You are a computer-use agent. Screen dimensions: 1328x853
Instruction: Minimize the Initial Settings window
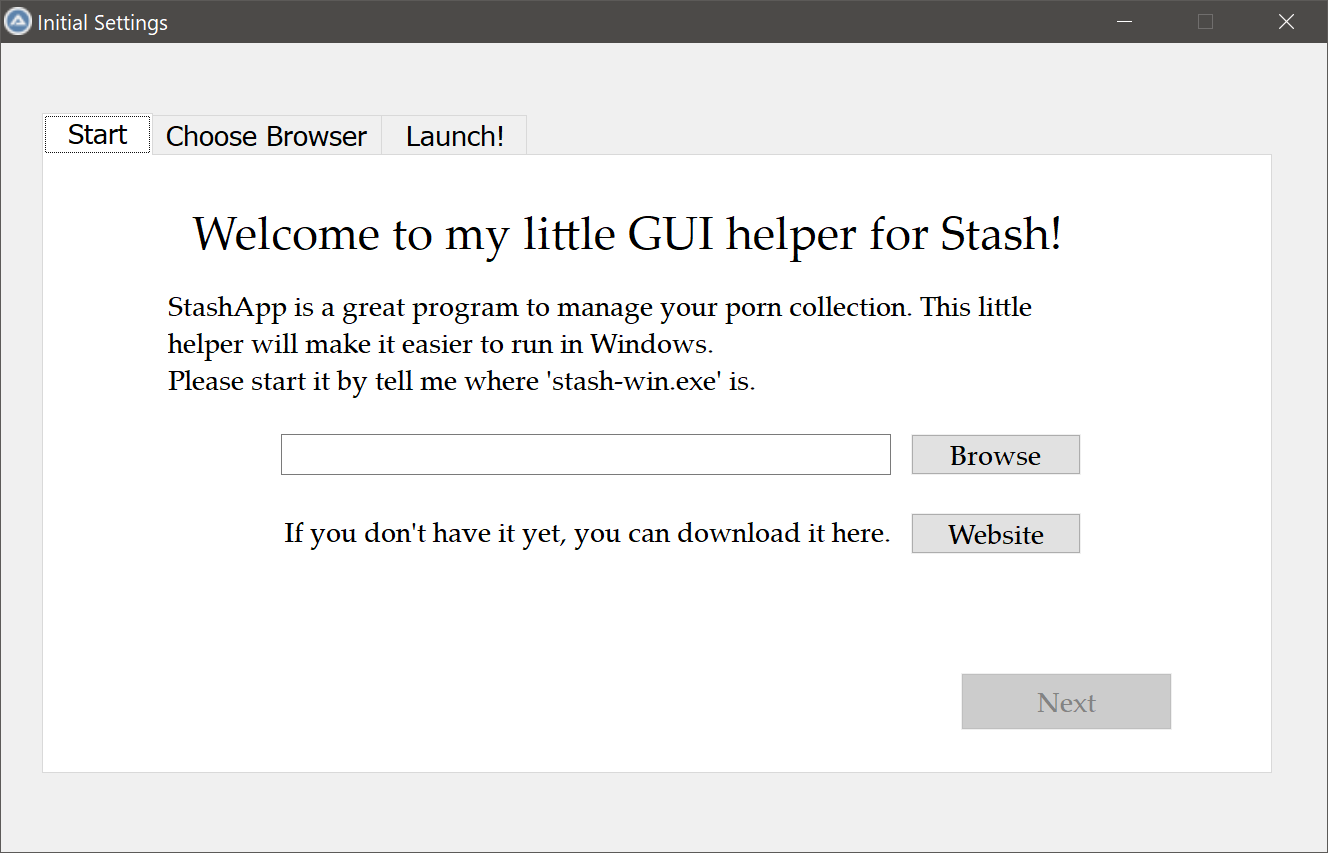click(x=1124, y=21)
